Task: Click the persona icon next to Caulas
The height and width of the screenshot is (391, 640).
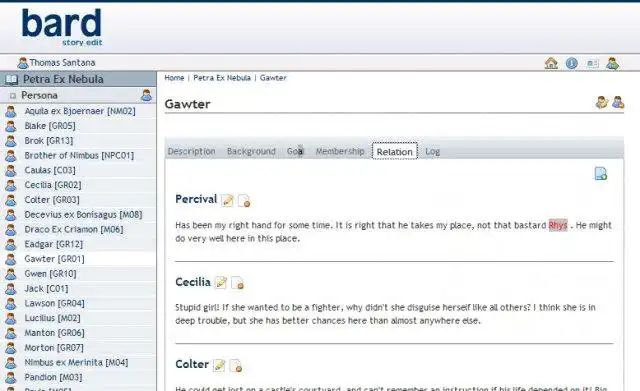Action: (11, 171)
